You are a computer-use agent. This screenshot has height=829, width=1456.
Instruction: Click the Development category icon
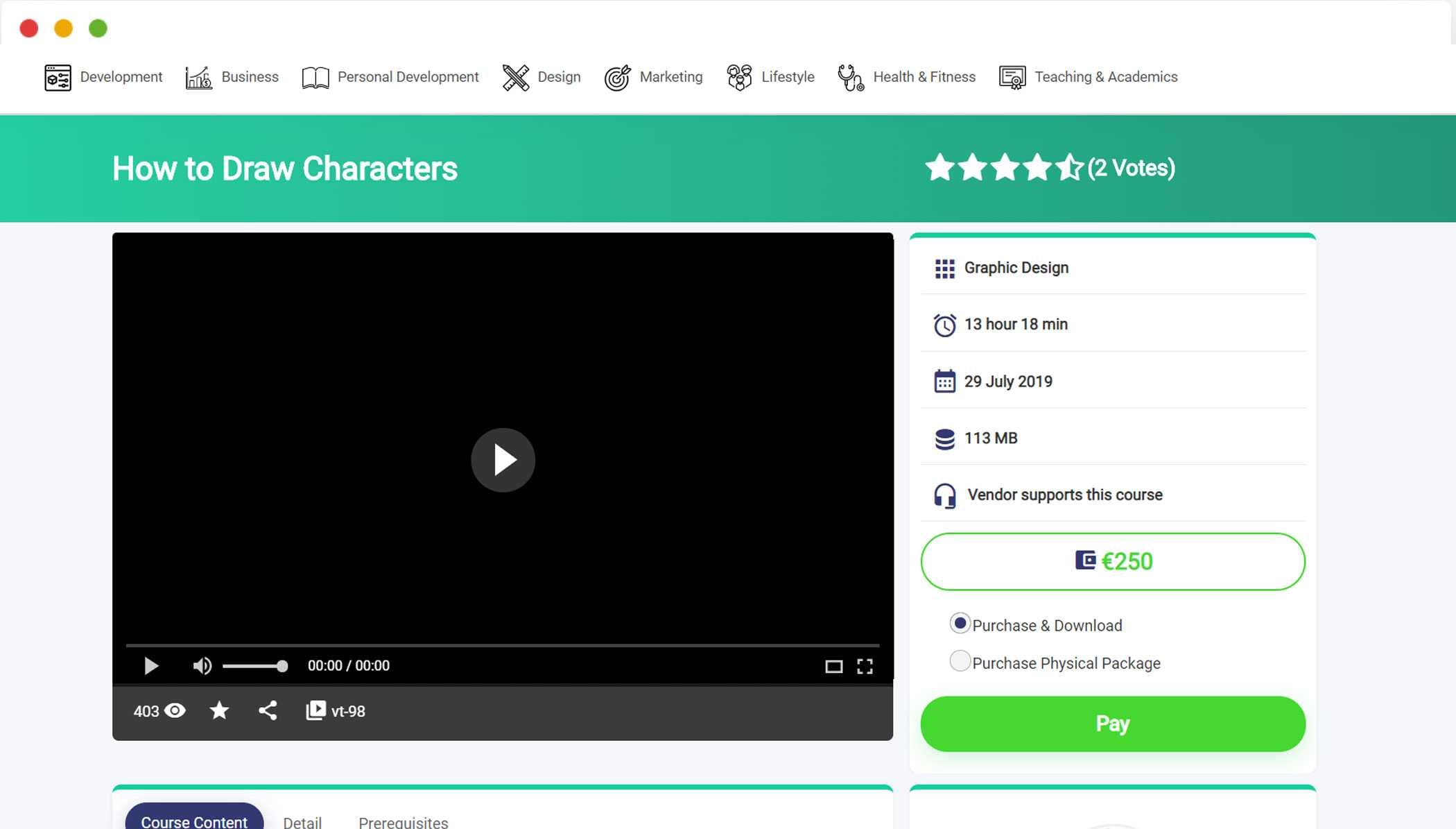tap(58, 77)
